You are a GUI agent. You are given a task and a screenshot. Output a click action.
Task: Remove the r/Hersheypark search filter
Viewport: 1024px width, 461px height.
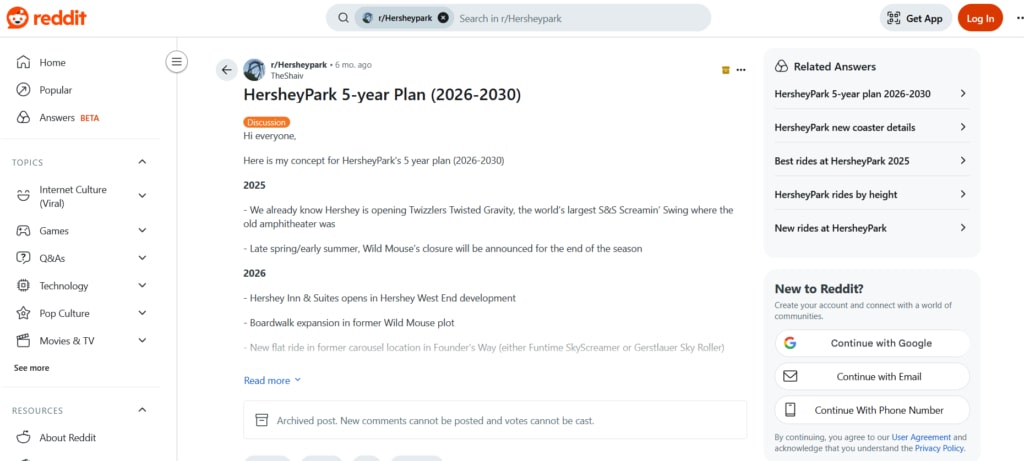[x=443, y=18]
